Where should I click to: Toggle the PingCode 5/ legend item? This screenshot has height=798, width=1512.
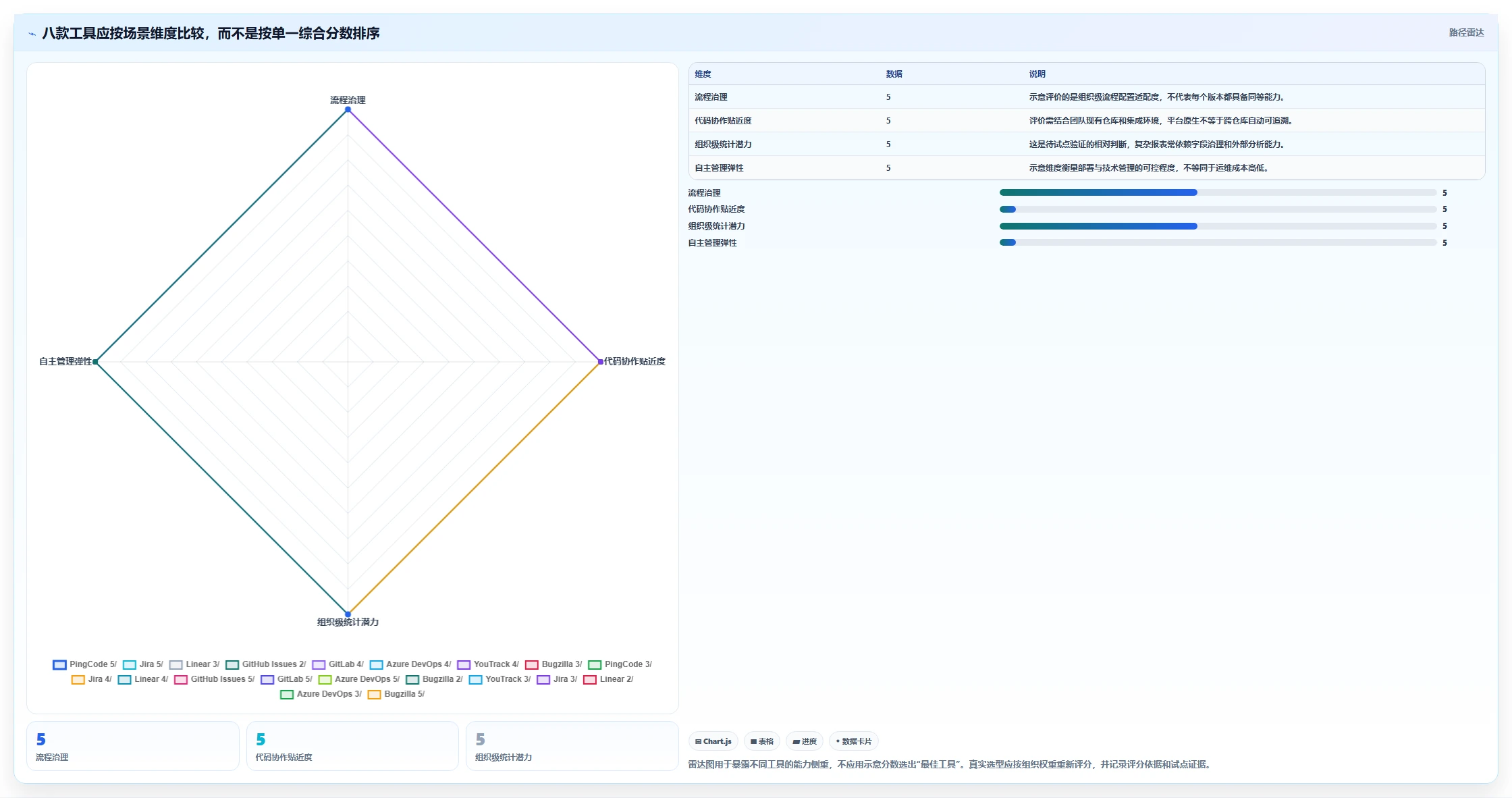85,664
